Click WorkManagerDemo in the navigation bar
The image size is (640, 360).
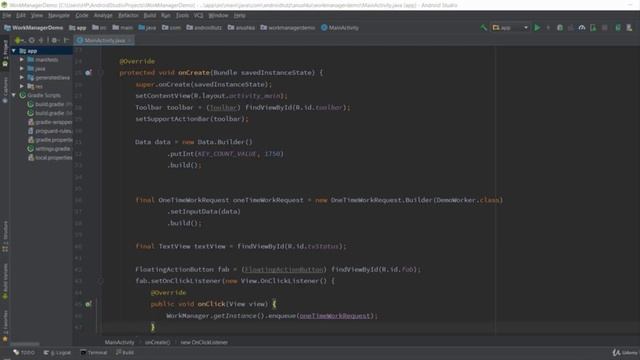33,28
